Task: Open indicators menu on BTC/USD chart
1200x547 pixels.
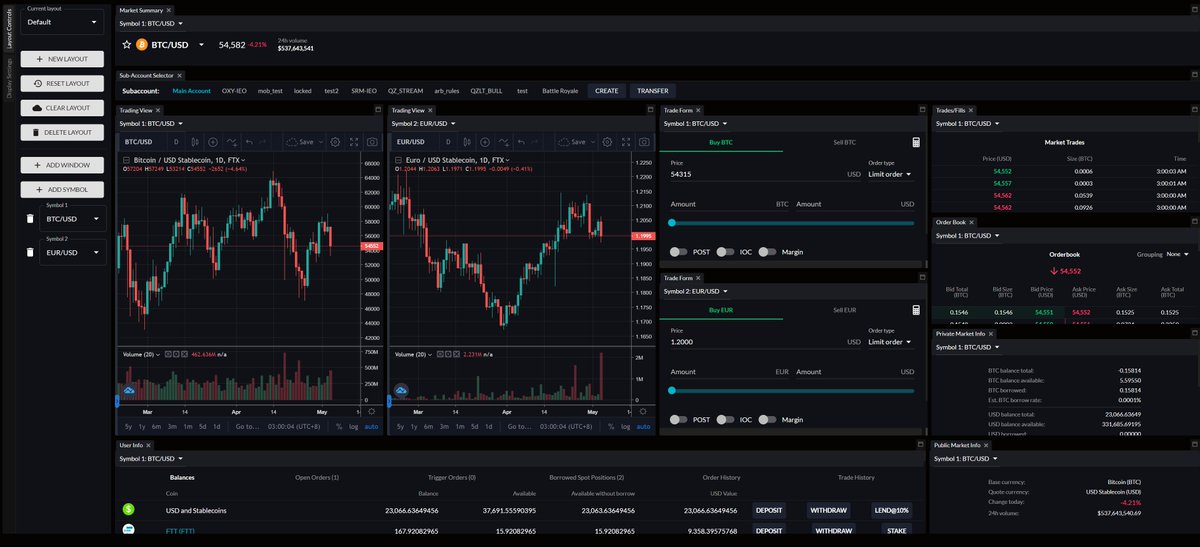Action: [x=233, y=142]
